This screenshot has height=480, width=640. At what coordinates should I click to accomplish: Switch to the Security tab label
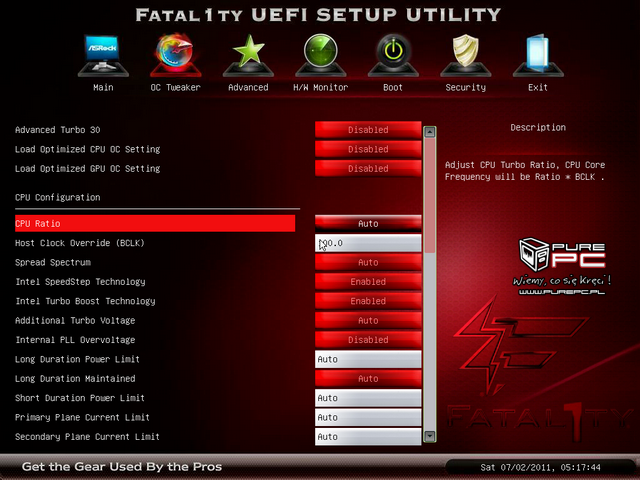[x=466, y=87]
